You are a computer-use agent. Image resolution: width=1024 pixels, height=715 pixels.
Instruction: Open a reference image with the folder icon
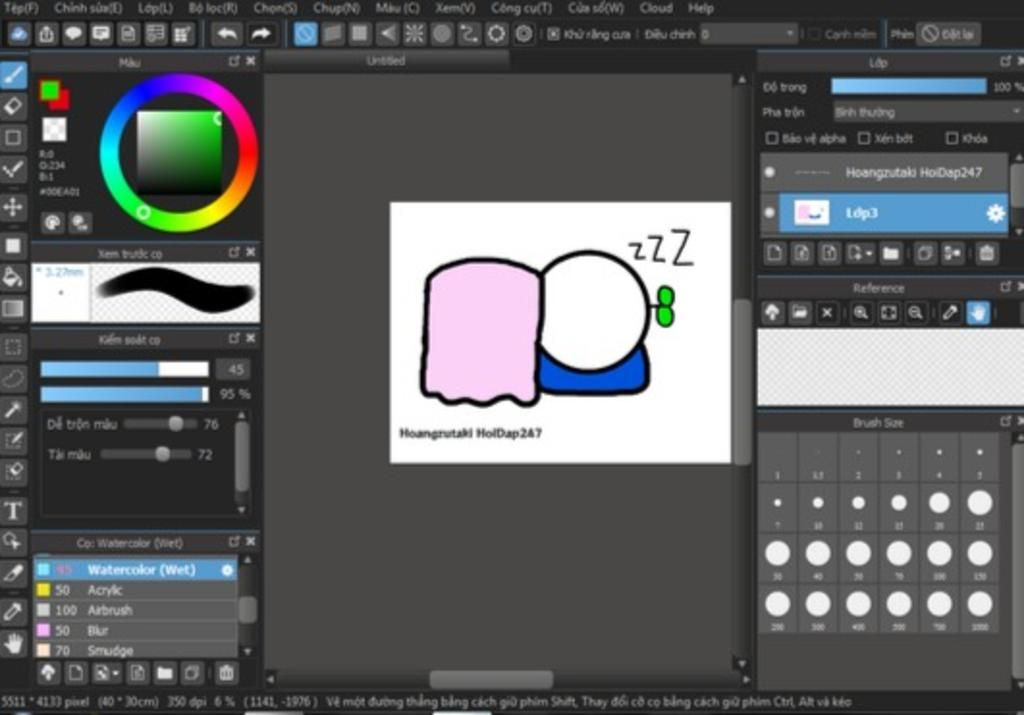click(799, 313)
